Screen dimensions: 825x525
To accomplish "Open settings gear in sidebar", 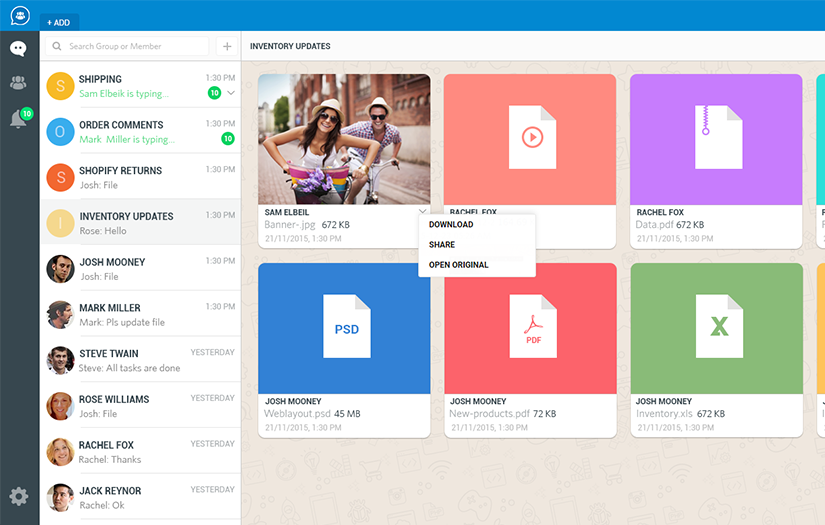I will (18, 496).
